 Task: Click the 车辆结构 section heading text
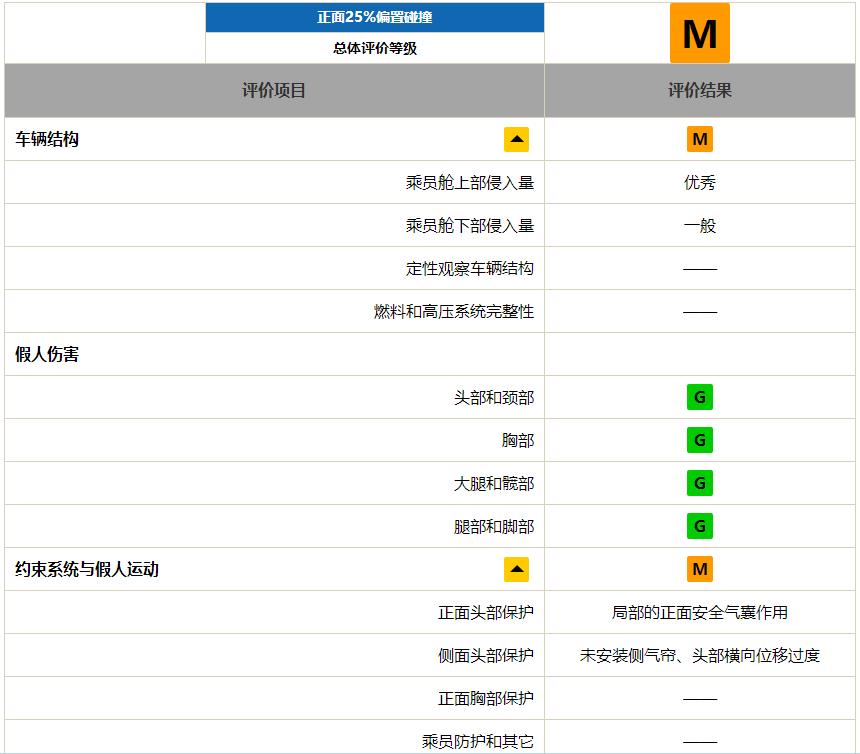[x=47, y=139]
